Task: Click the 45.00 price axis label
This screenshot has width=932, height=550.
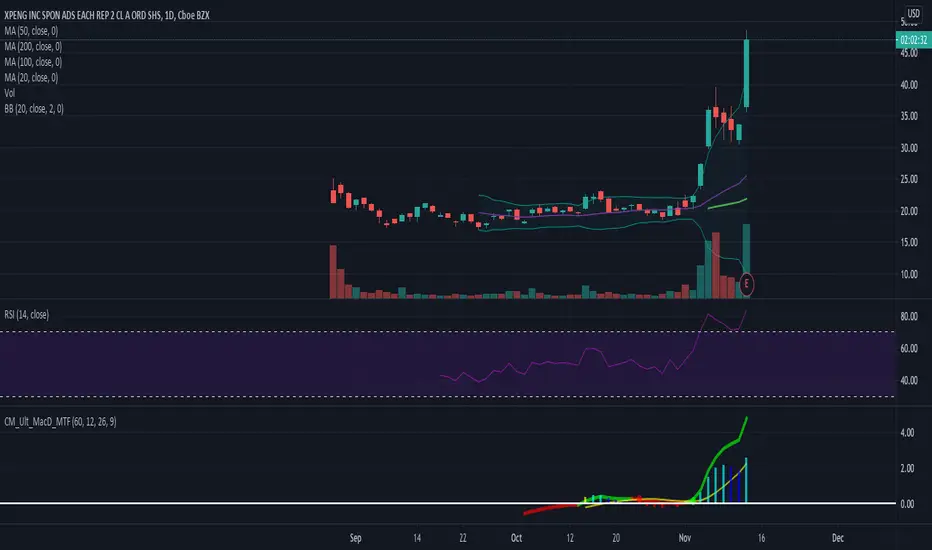Action: coord(909,54)
